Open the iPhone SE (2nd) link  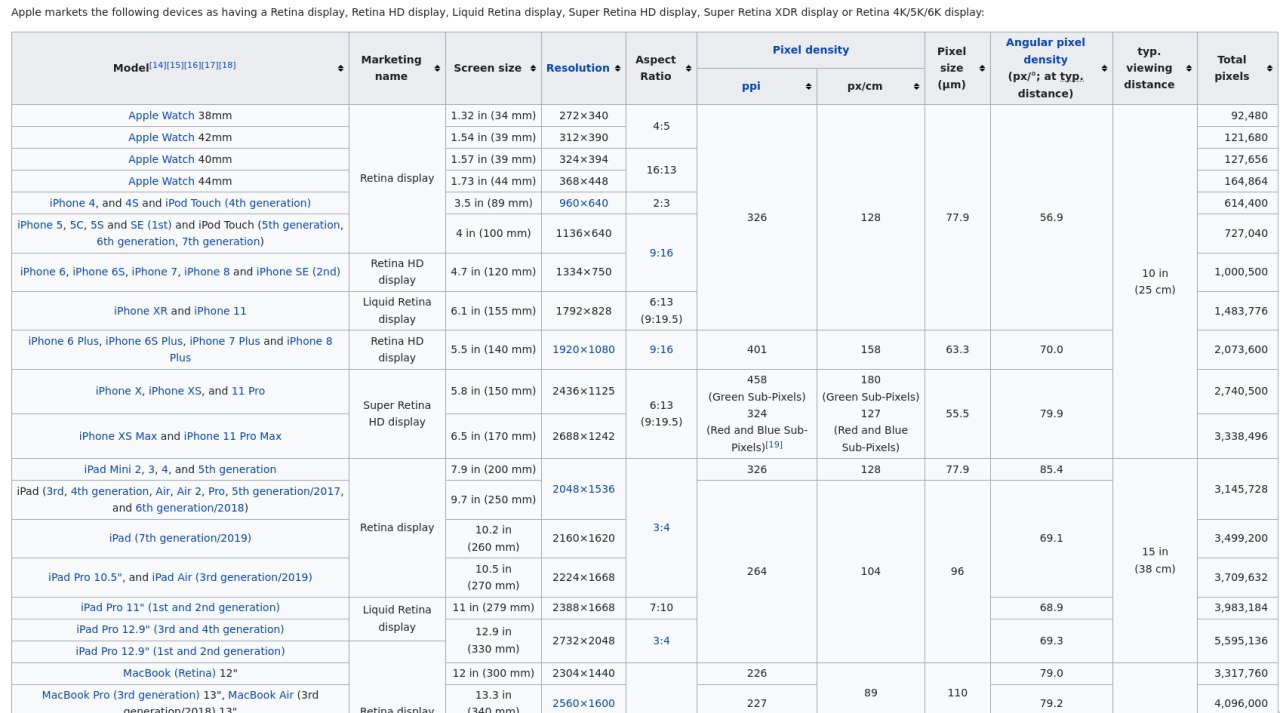(298, 272)
